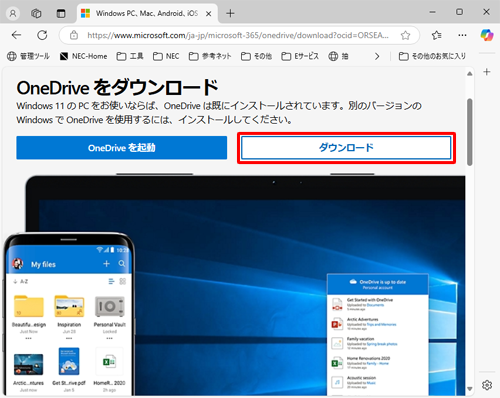Screen dimensions: 500x398
Task: Click OneDrive is up to date header
Action: 378,284
